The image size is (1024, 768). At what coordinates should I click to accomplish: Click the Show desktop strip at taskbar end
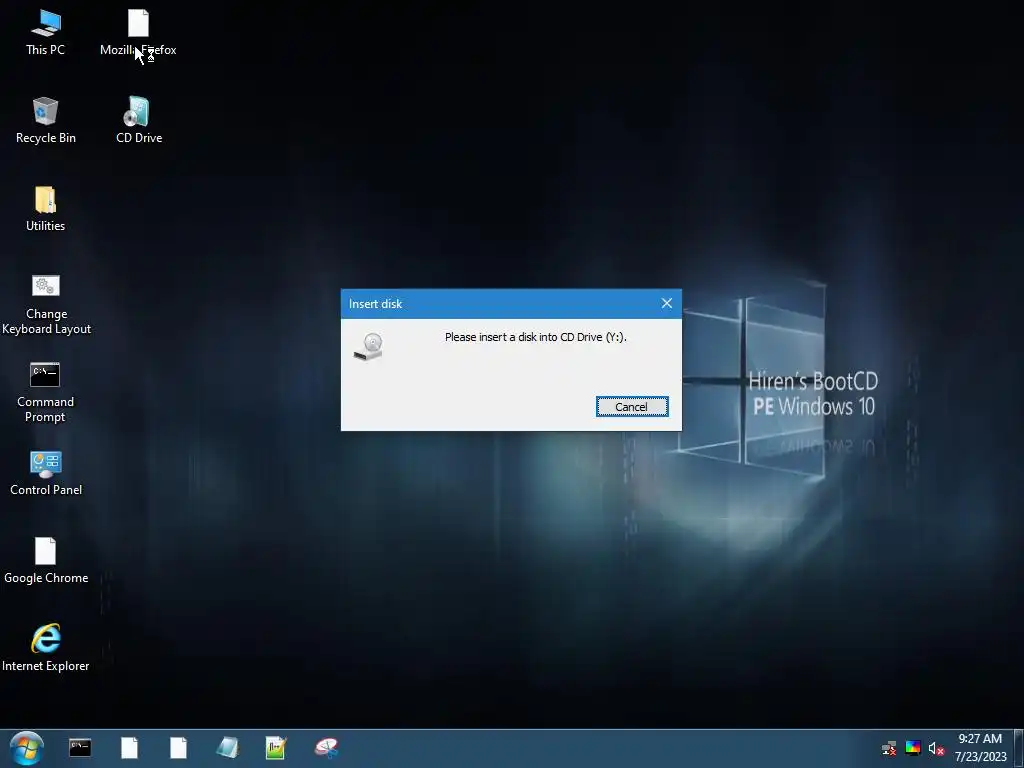[1019, 748]
